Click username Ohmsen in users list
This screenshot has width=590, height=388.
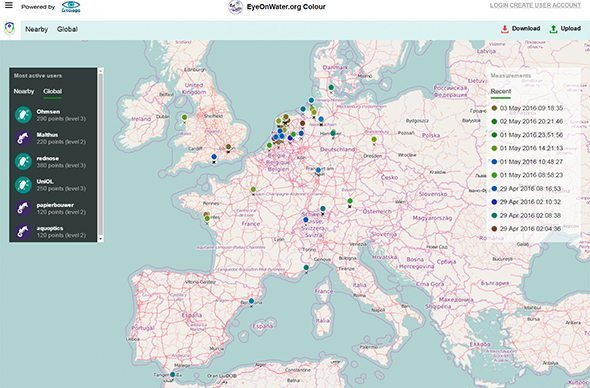click(48, 111)
